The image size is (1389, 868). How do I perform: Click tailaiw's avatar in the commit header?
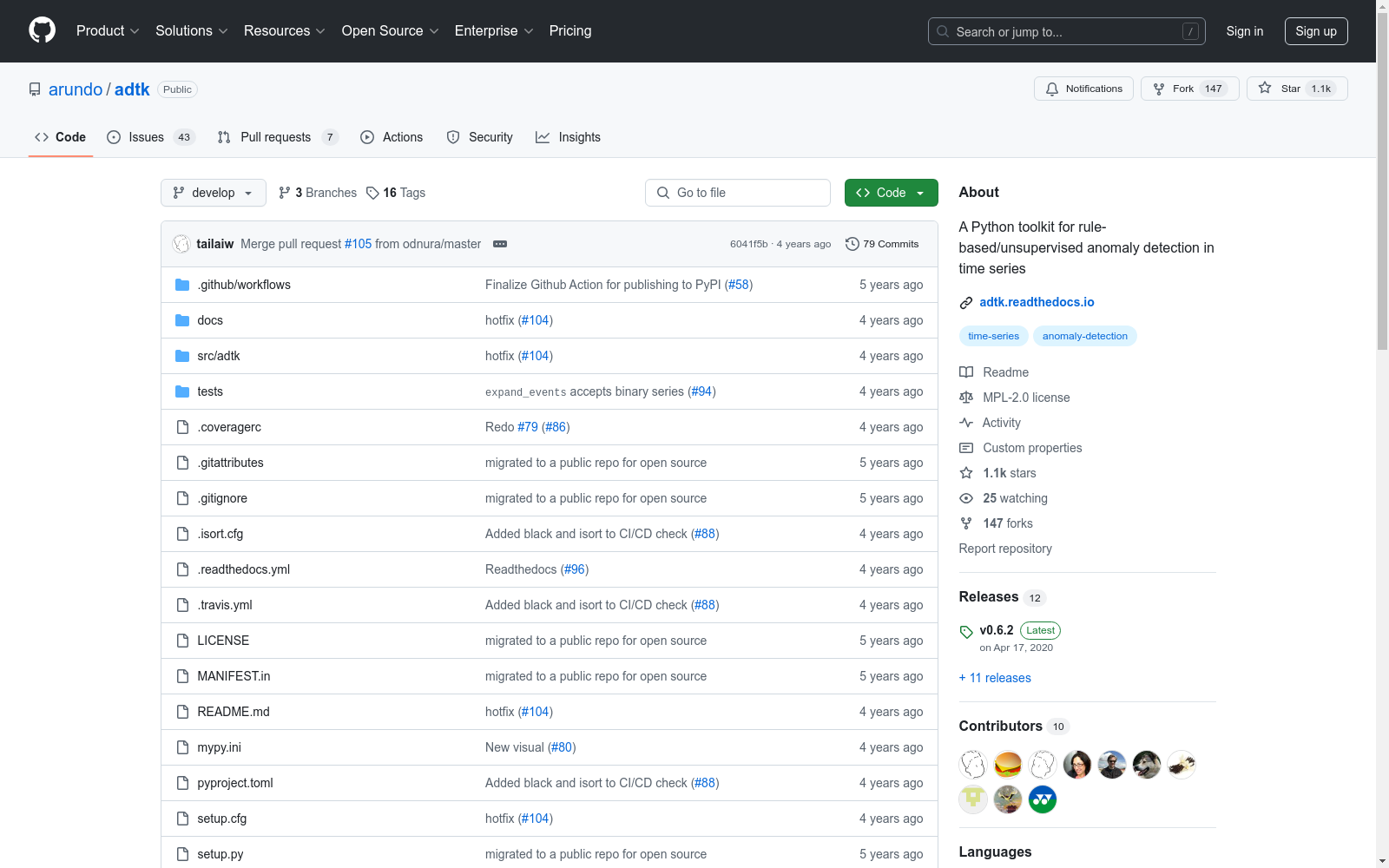[181, 244]
